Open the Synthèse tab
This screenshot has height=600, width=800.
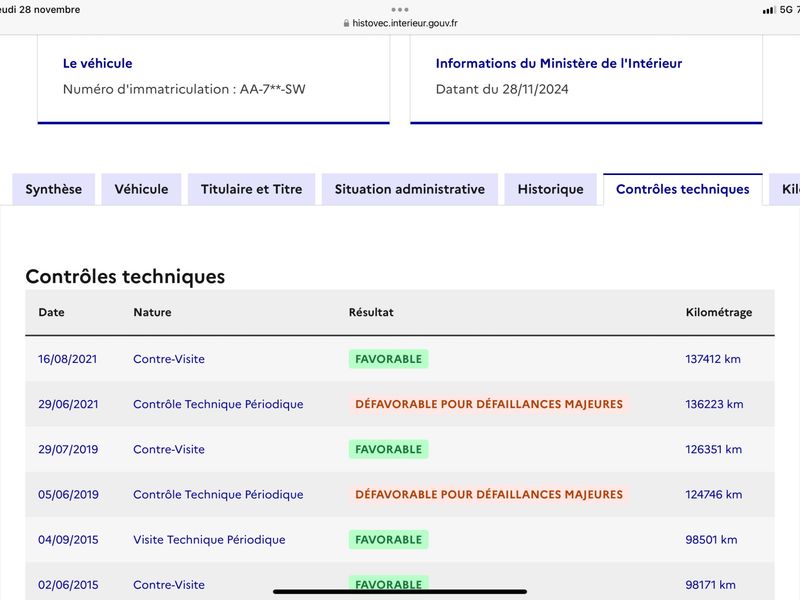pyautogui.click(x=54, y=189)
